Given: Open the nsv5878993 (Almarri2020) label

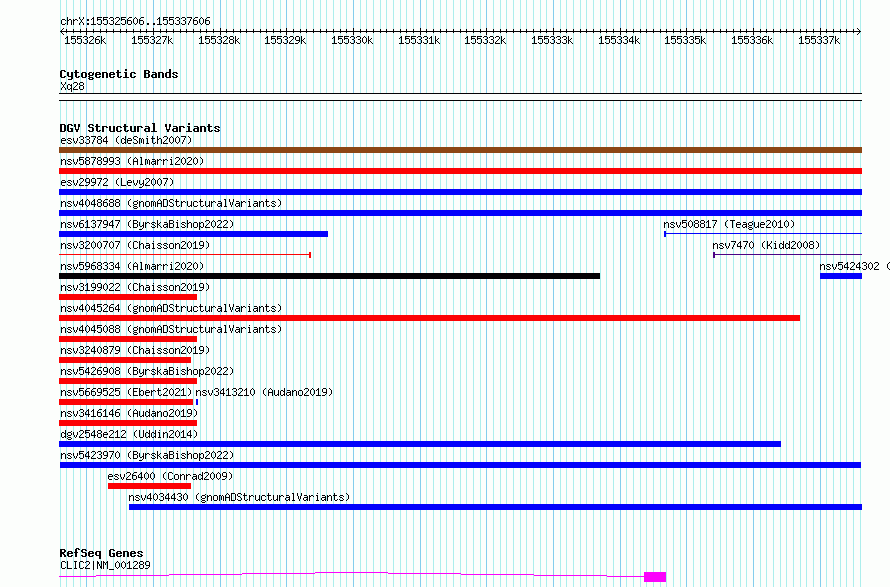Looking at the screenshot, I should pos(132,161).
